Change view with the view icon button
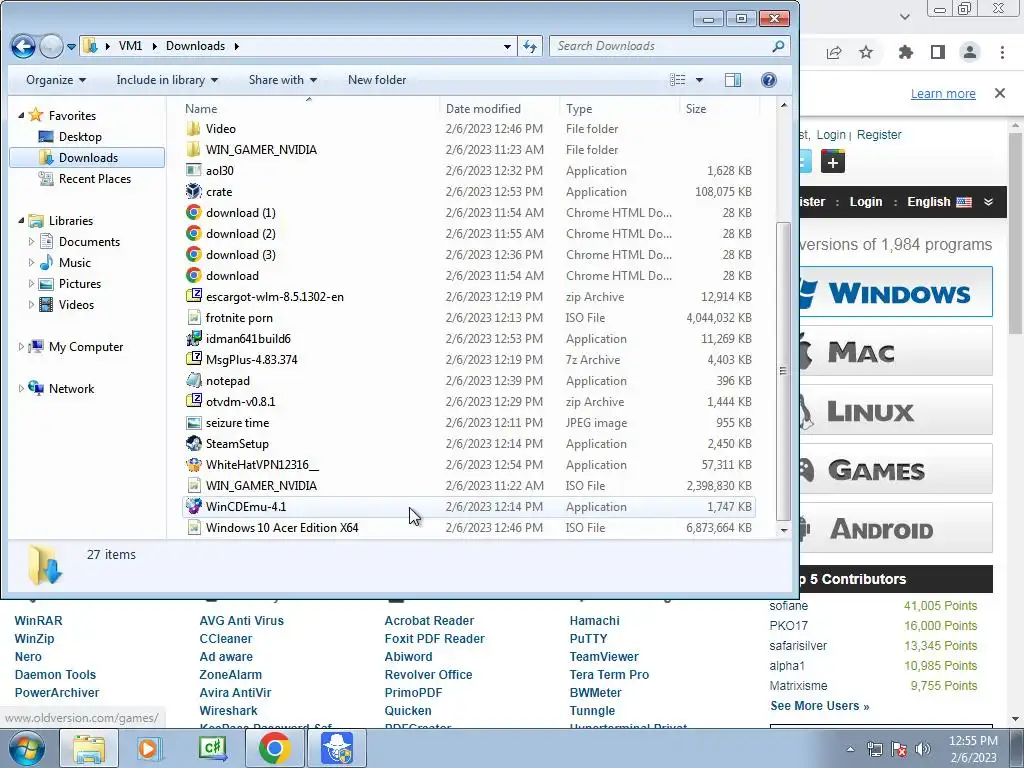Viewport: 1024px width, 768px height. coord(677,80)
